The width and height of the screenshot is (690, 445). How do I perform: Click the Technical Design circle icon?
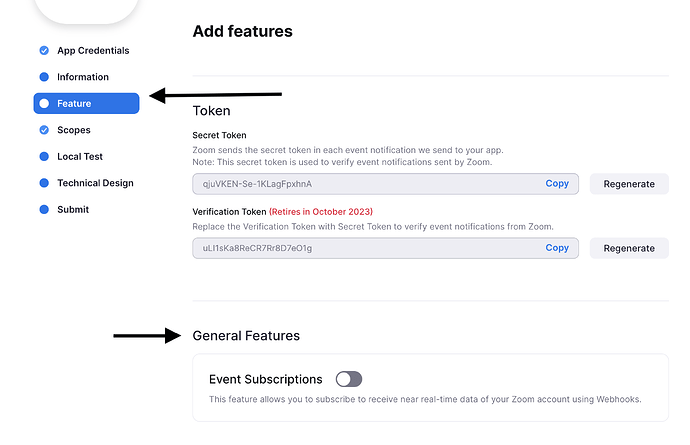tap(44, 183)
